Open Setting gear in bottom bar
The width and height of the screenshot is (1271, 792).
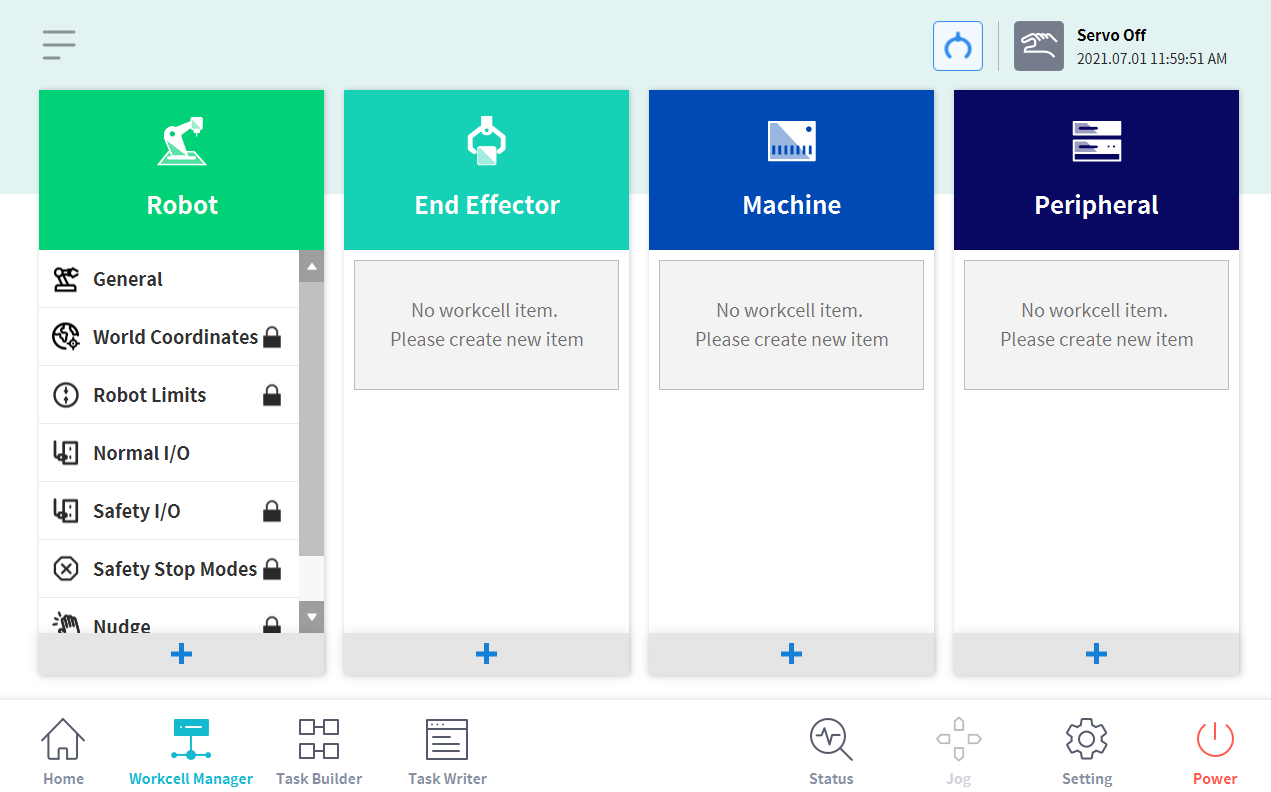(x=1086, y=751)
